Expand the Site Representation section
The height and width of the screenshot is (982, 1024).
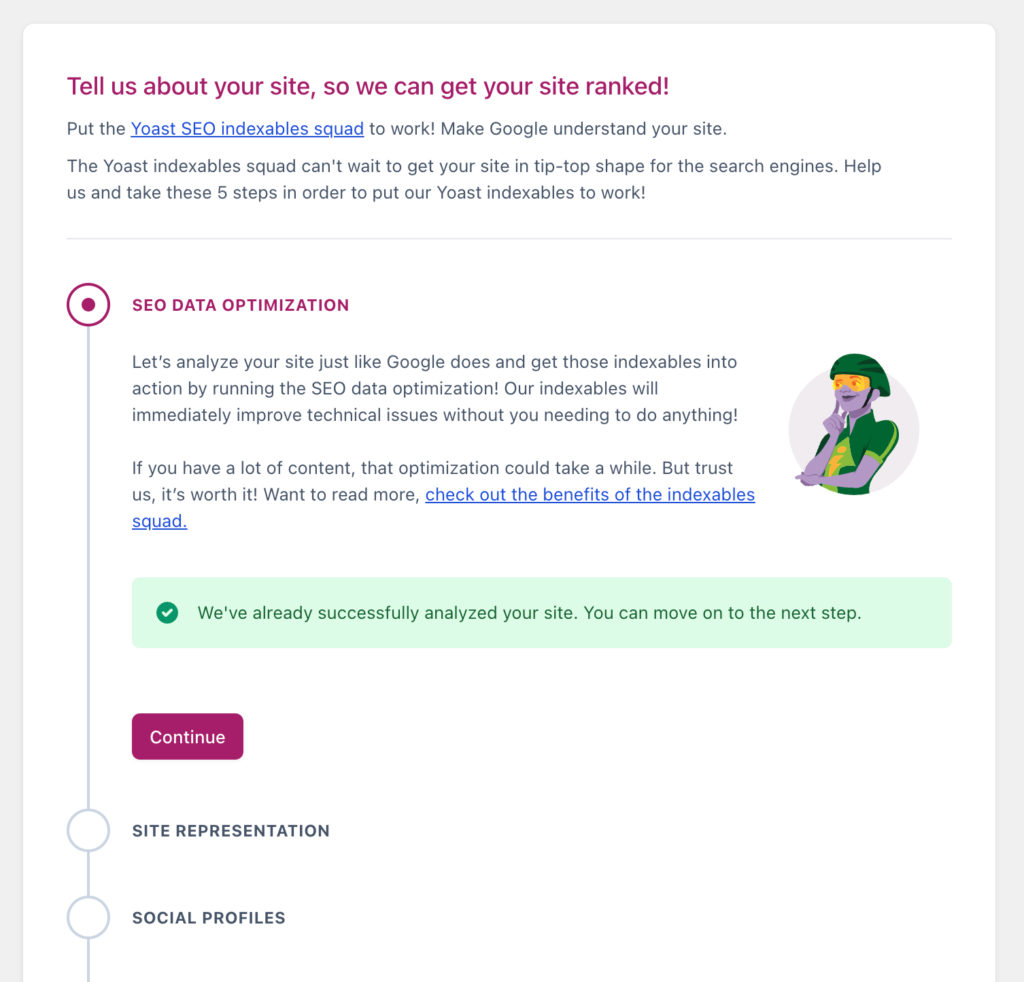point(230,830)
